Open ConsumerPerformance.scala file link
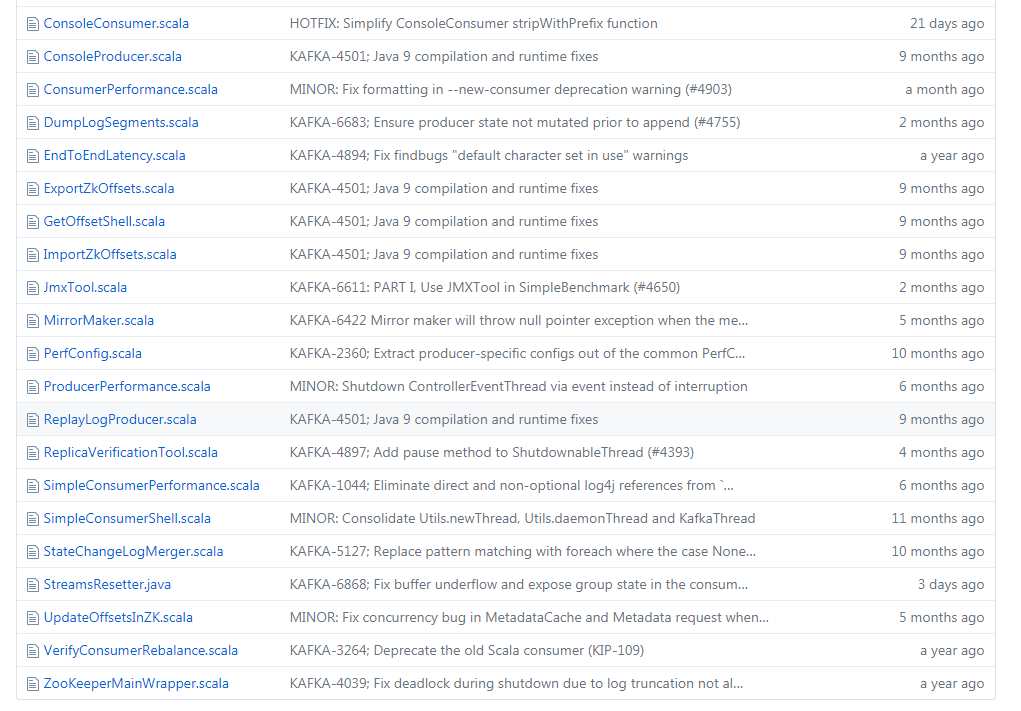The image size is (1021, 711). (x=130, y=89)
